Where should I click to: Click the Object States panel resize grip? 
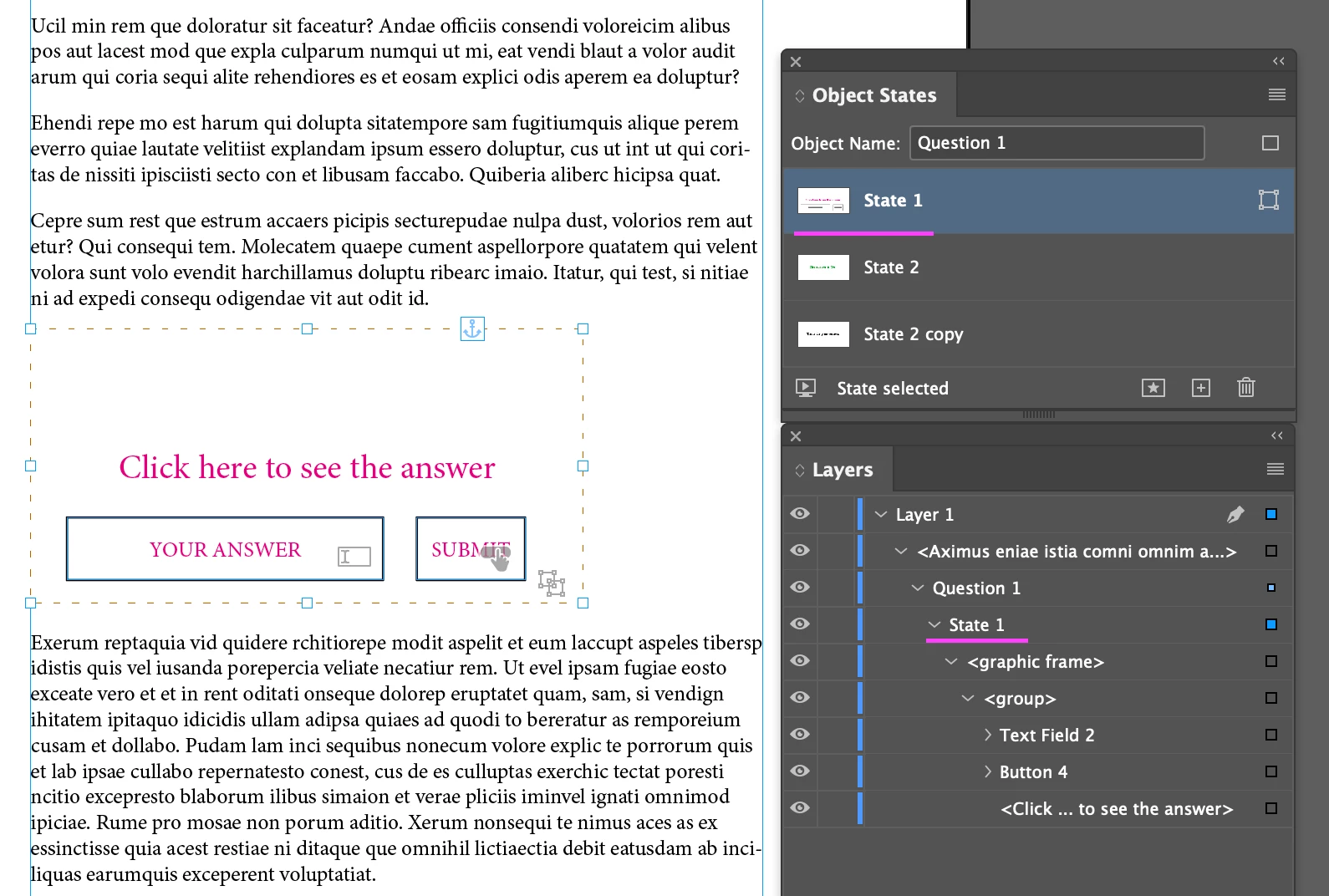(x=1038, y=414)
